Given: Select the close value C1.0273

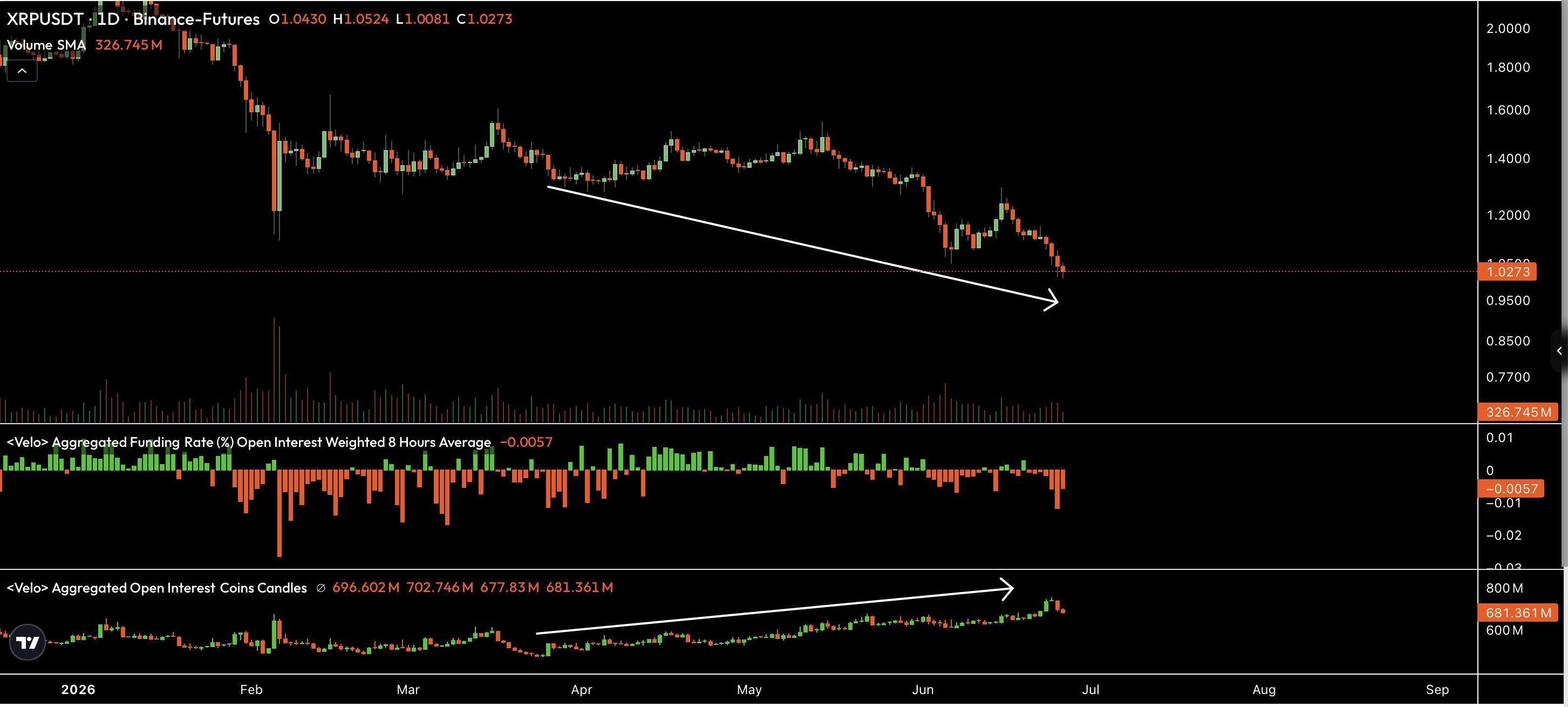Looking at the screenshot, I should (485, 19).
